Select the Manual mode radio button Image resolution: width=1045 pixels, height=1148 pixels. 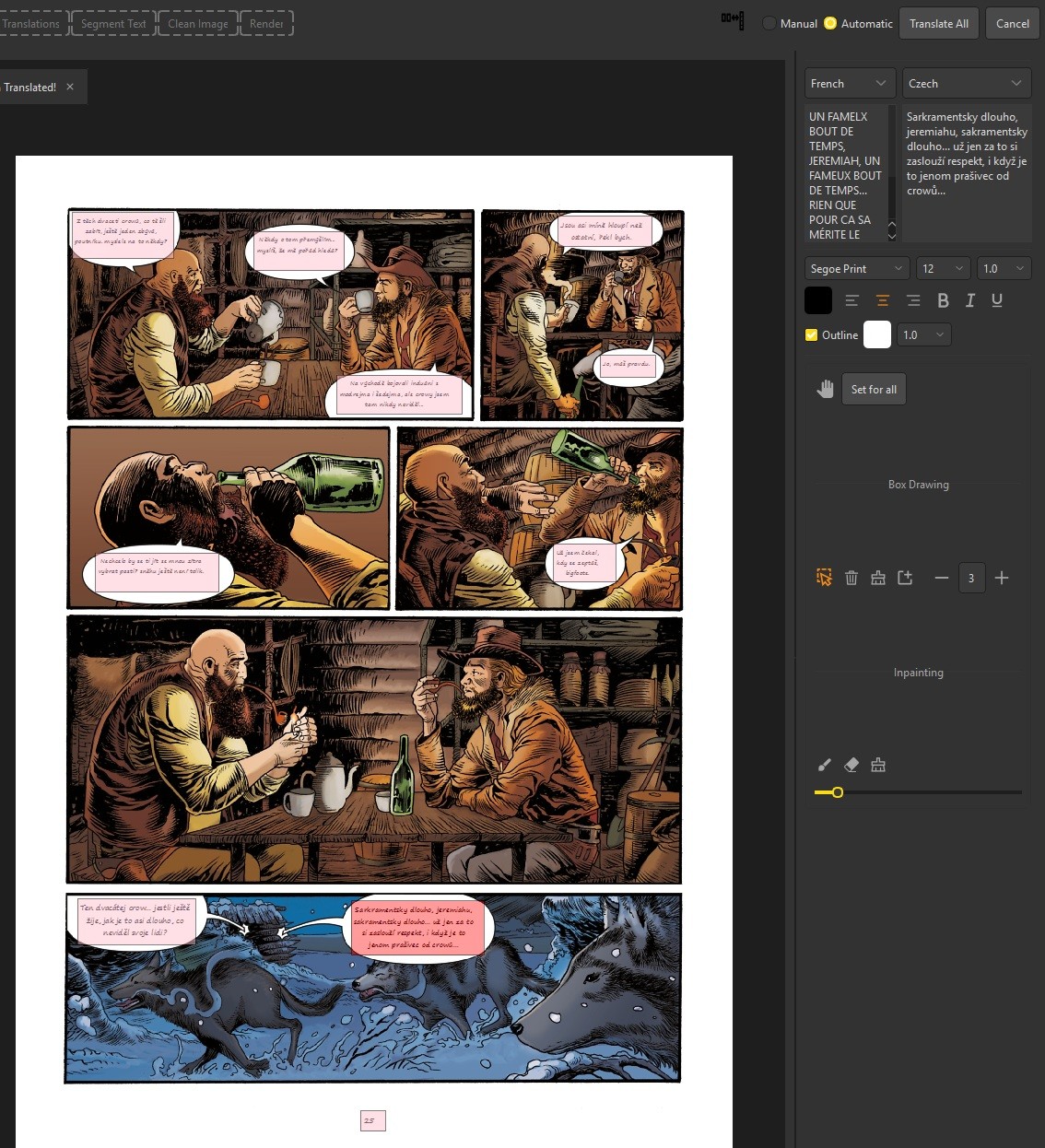pyautogui.click(x=769, y=24)
